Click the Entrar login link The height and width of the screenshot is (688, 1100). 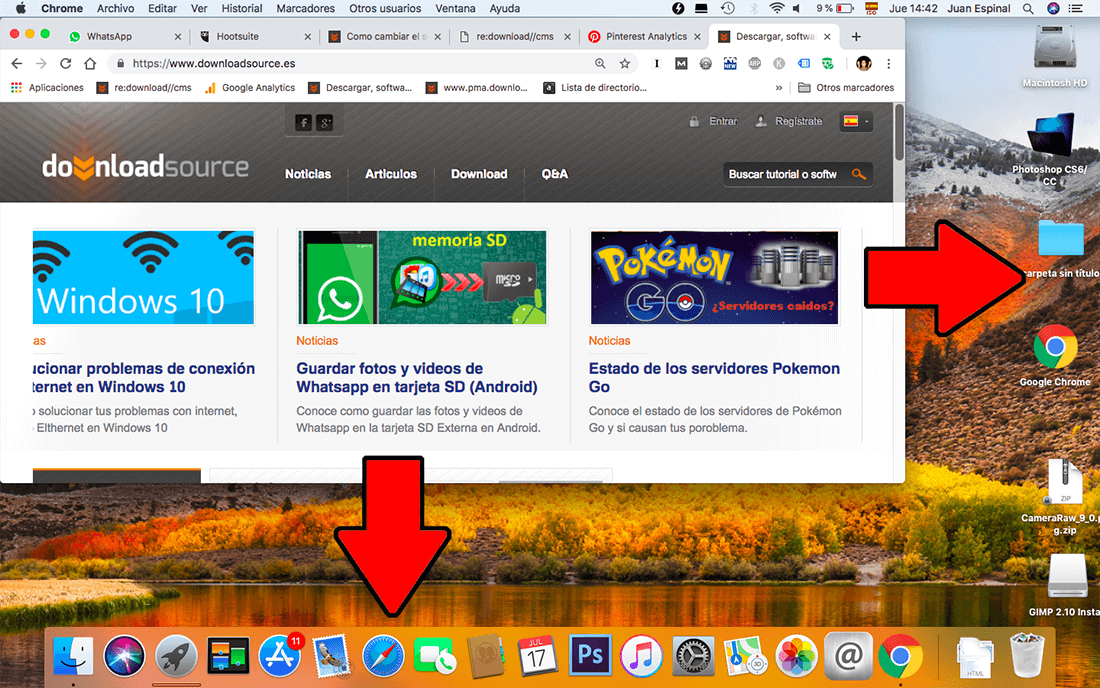click(x=723, y=121)
